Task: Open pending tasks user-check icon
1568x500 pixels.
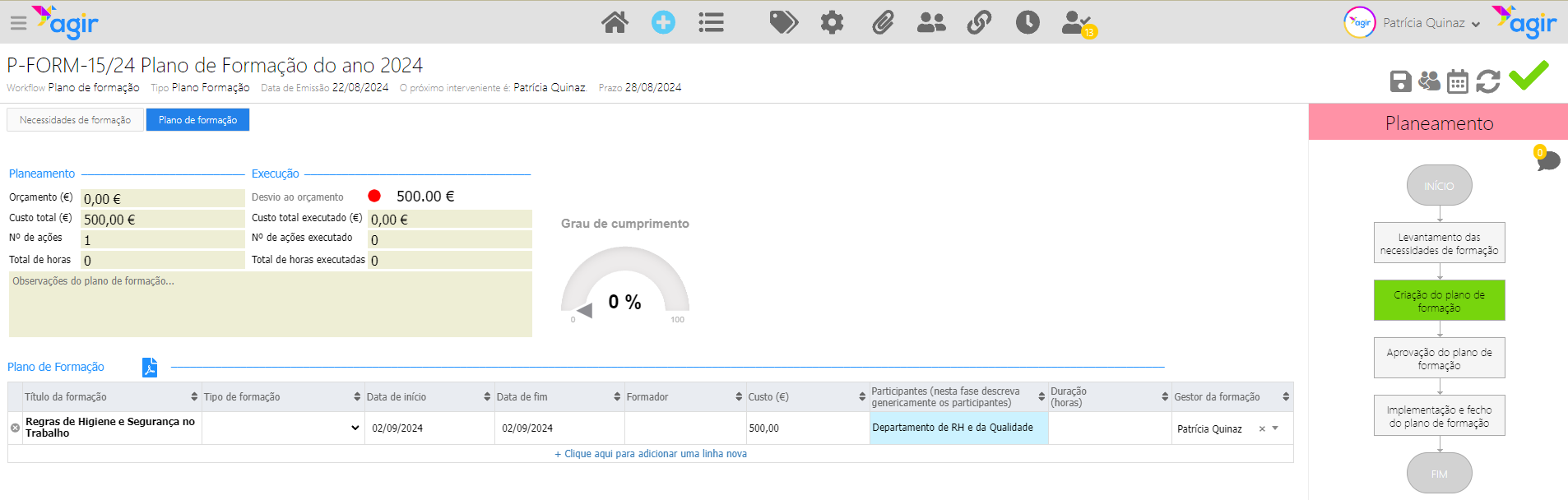Action: [1078, 23]
